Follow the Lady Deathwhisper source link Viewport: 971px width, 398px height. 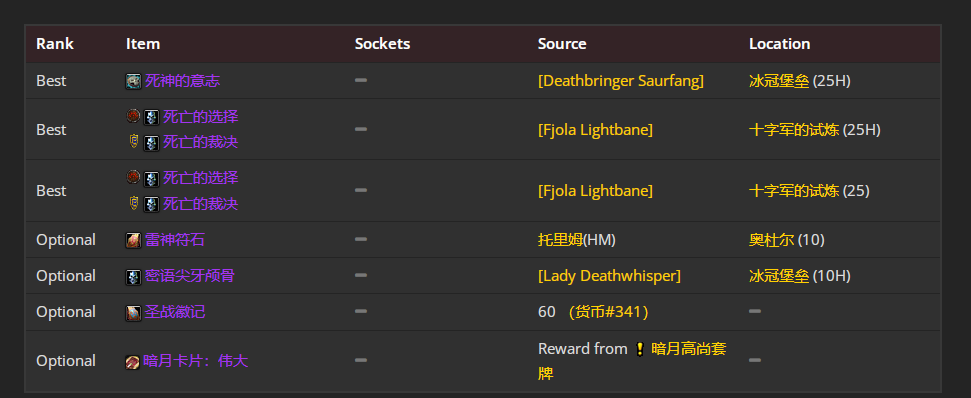pos(609,275)
